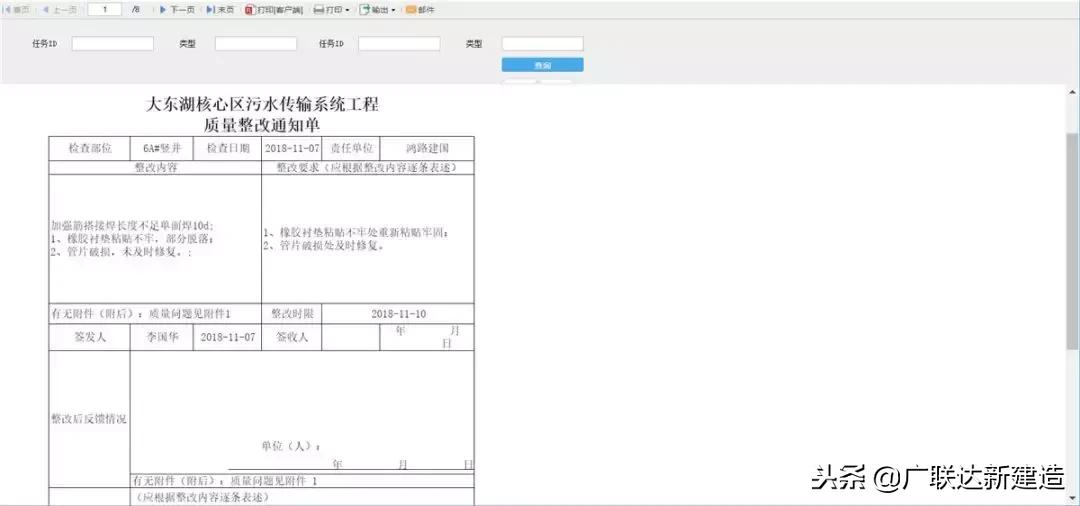1080x506 pixels.
Task: Select the 整改后反馈情况 cell
Action: [90, 419]
